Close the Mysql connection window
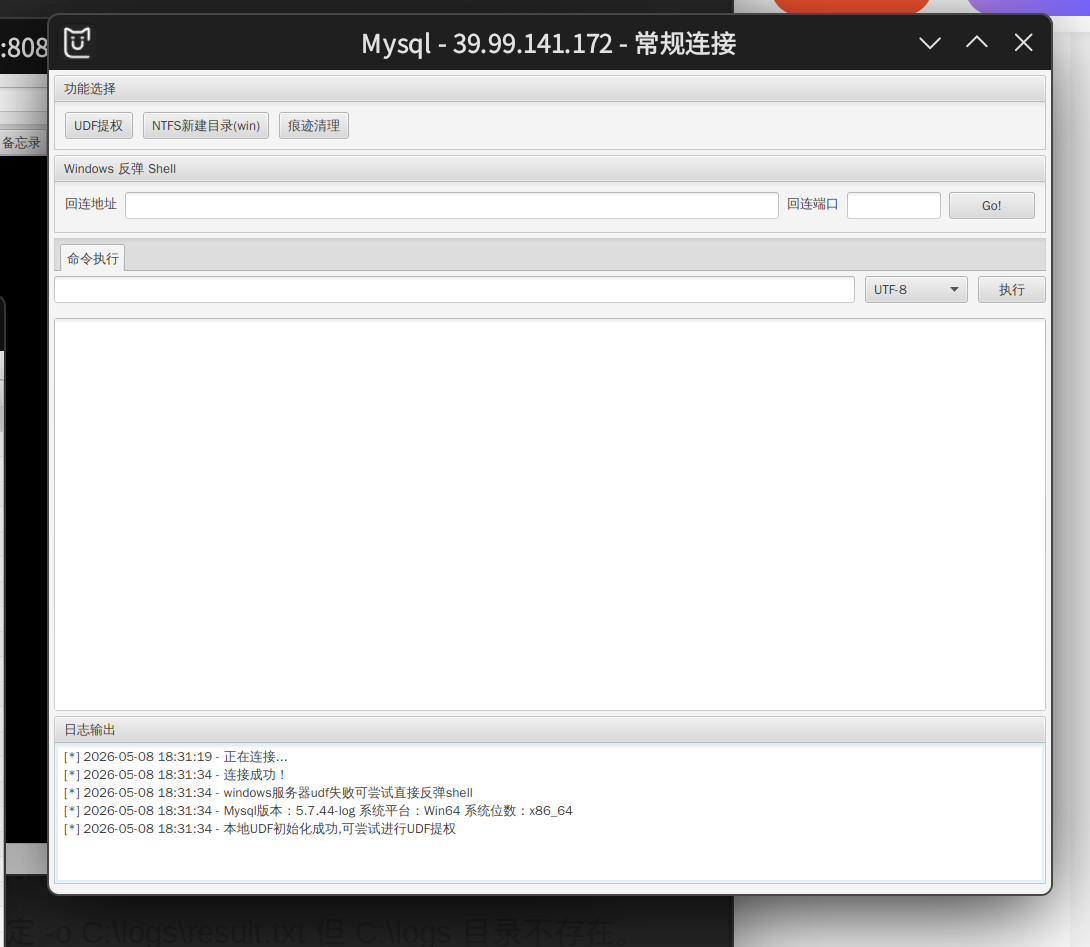Viewport: 1090px width, 947px height. coord(1023,42)
